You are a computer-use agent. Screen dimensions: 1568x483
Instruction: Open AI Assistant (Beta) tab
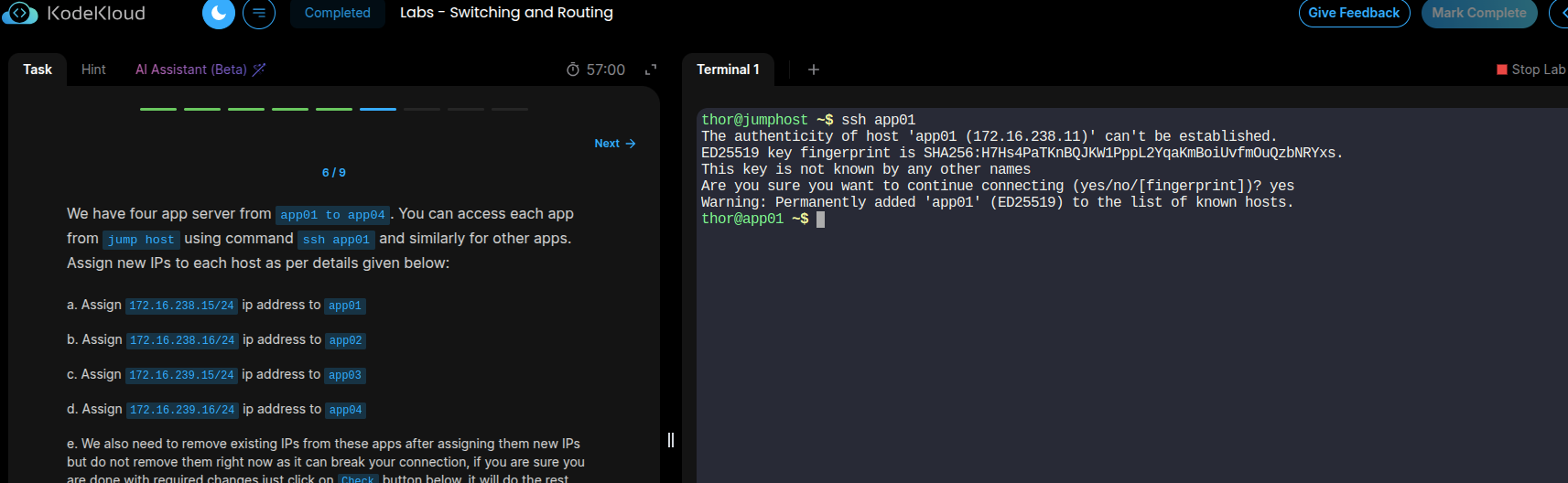[x=191, y=70]
